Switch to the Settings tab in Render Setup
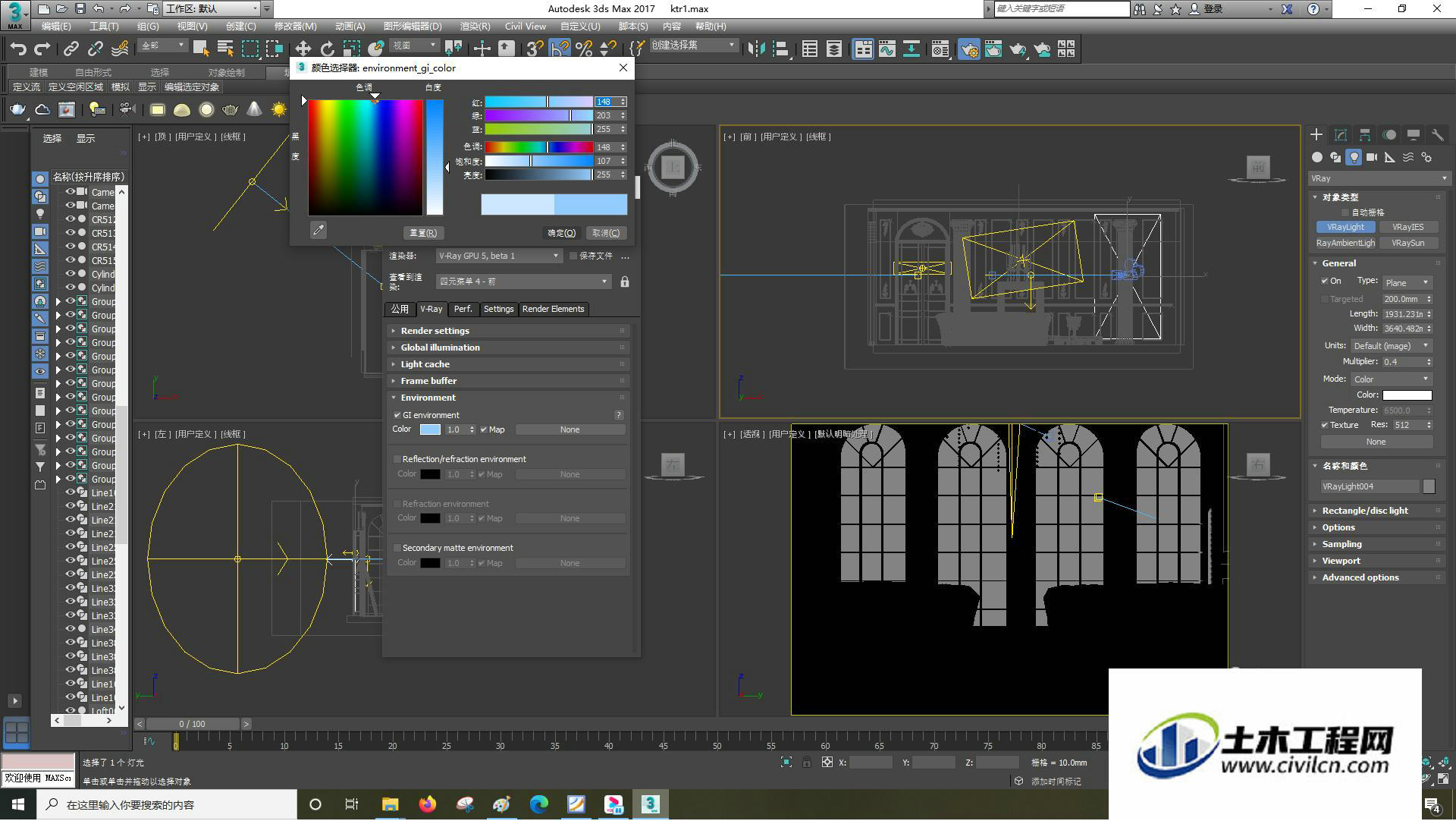 pyautogui.click(x=498, y=309)
